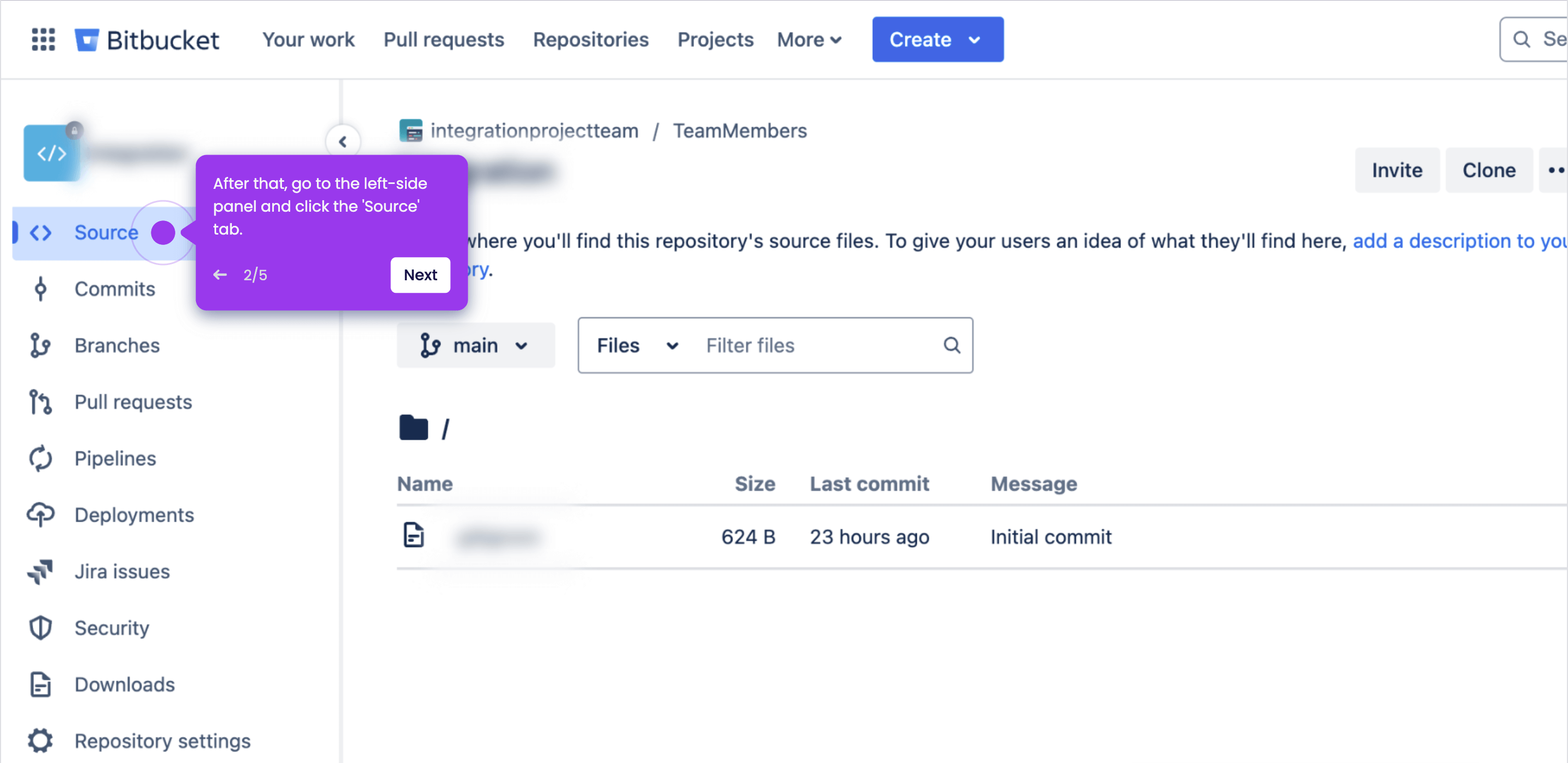Open Projects in top navigation
This screenshot has height=763, width=1568.
click(x=715, y=40)
